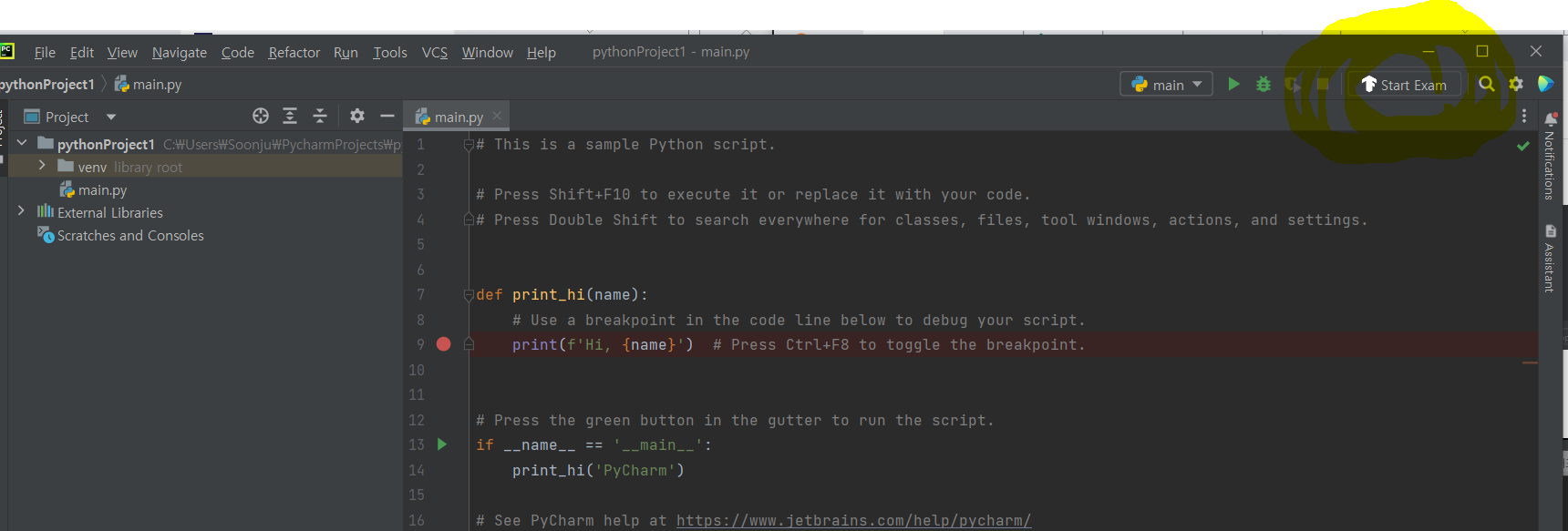Screen dimensions: 1568x531
Task: Place cursor on print_hi('PyCharm') call
Action: [x=597, y=470]
